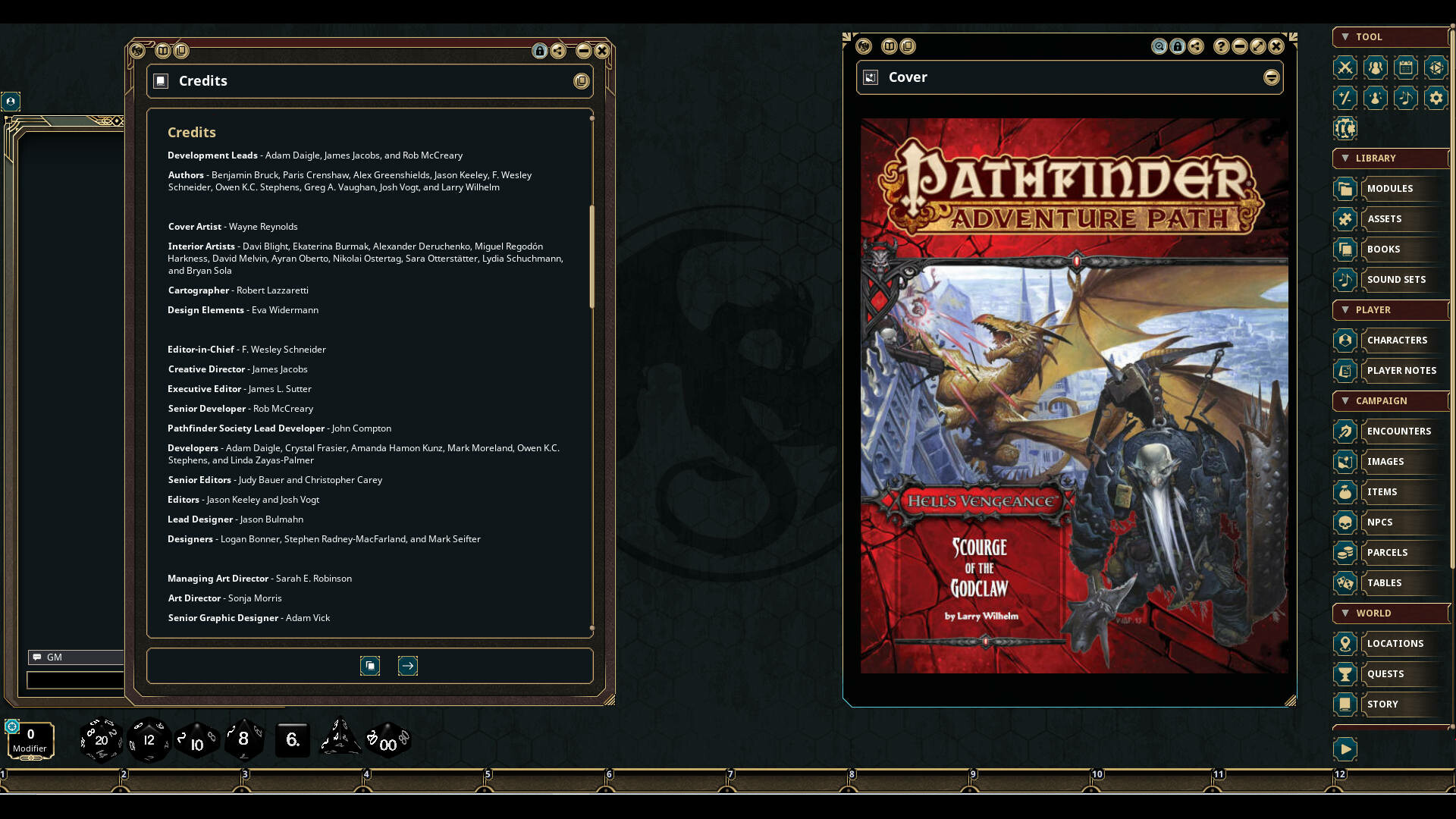Open the Parcels campaign icon
This screenshot has width=1456, height=819.
[x=1388, y=552]
